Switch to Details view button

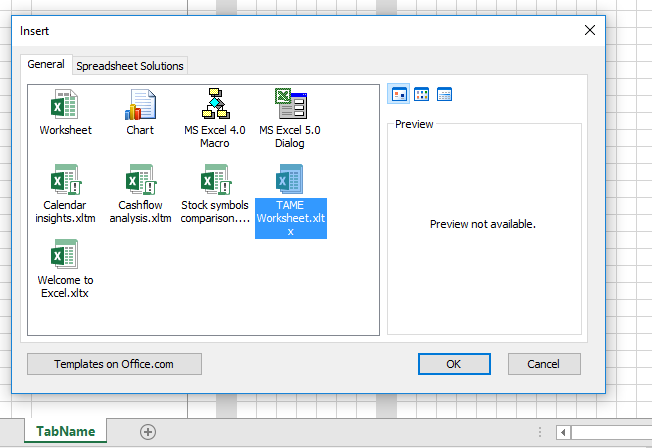click(x=445, y=94)
